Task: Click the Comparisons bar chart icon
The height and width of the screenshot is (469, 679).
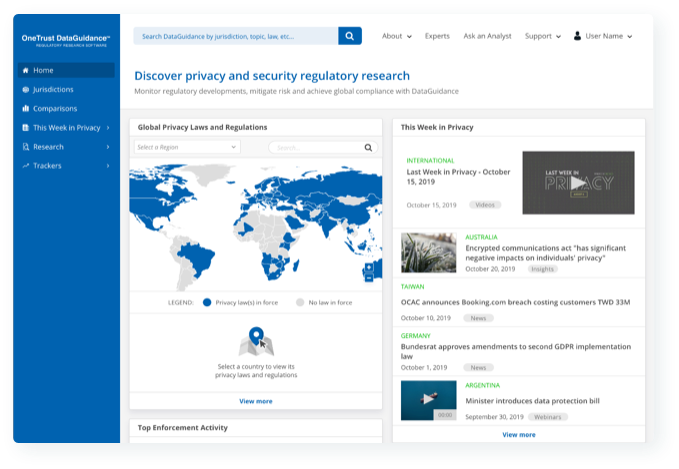Action: pyautogui.click(x=26, y=108)
